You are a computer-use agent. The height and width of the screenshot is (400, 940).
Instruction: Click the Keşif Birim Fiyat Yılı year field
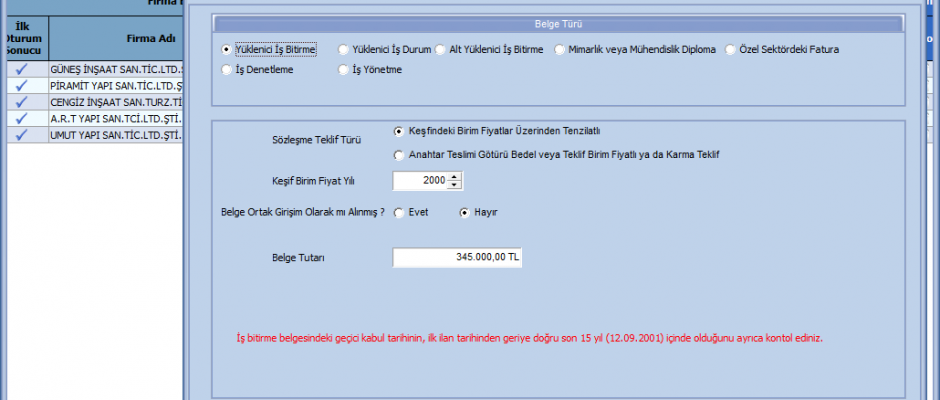[420, 181]
